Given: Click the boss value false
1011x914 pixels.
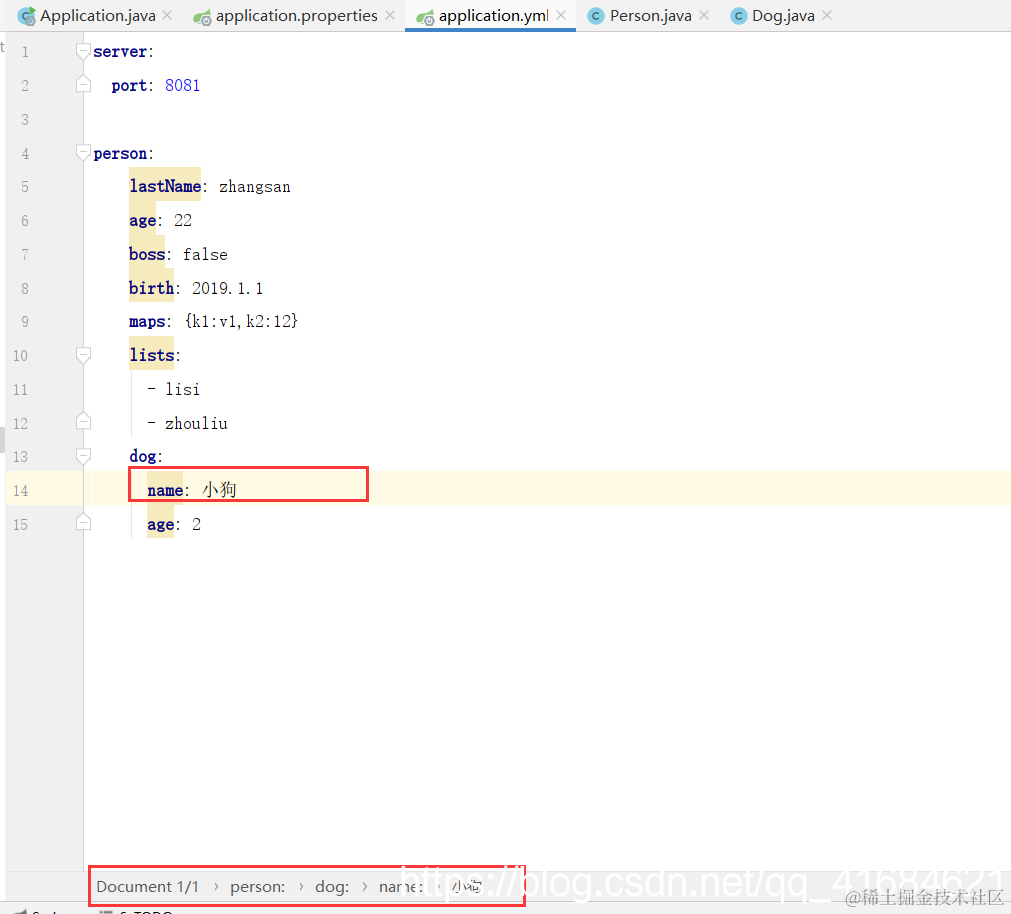Looking at the screenshot, I should [x=205, y=255].
